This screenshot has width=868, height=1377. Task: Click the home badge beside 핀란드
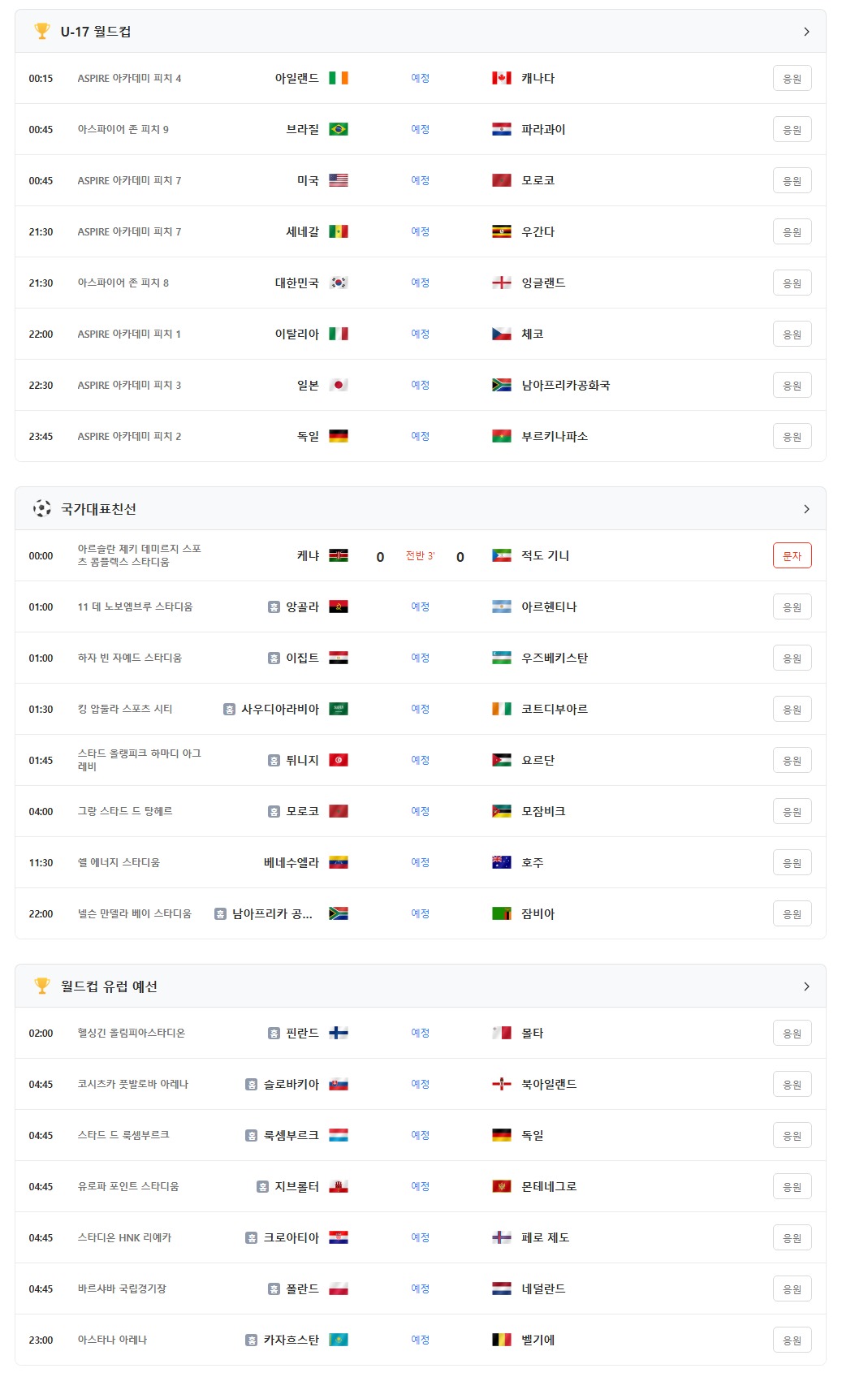[x=274, y=1033]
